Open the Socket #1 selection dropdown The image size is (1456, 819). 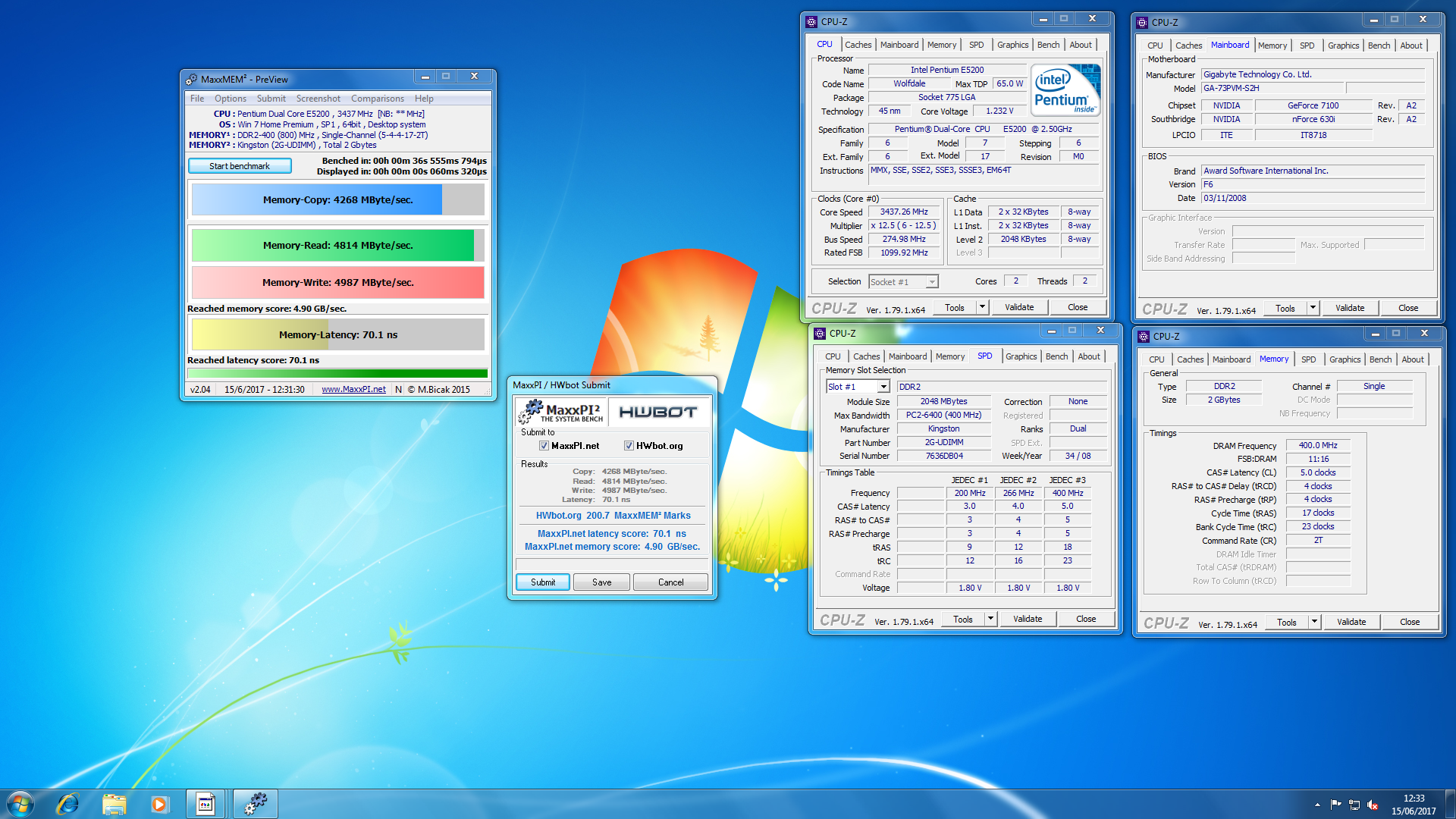point(932,282)
